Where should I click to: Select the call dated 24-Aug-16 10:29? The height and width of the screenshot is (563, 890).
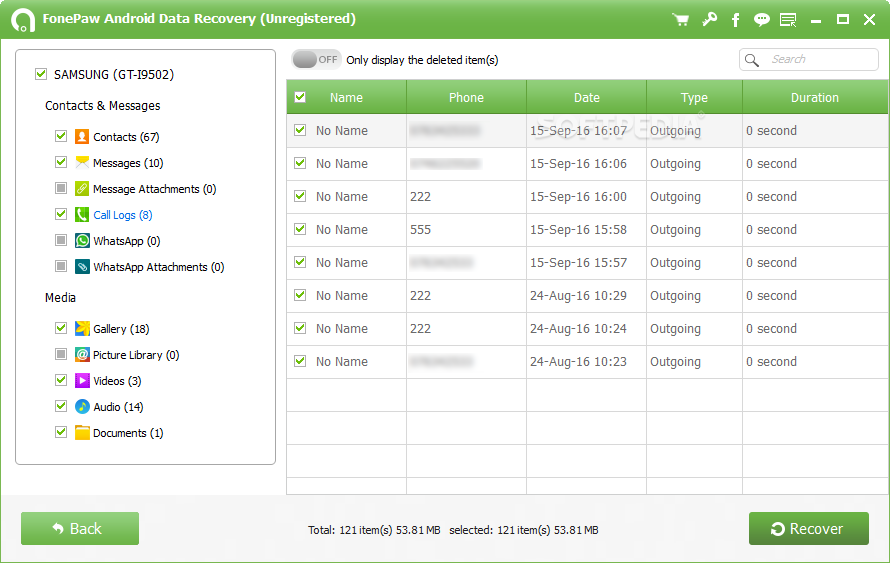tap(587, 296)
